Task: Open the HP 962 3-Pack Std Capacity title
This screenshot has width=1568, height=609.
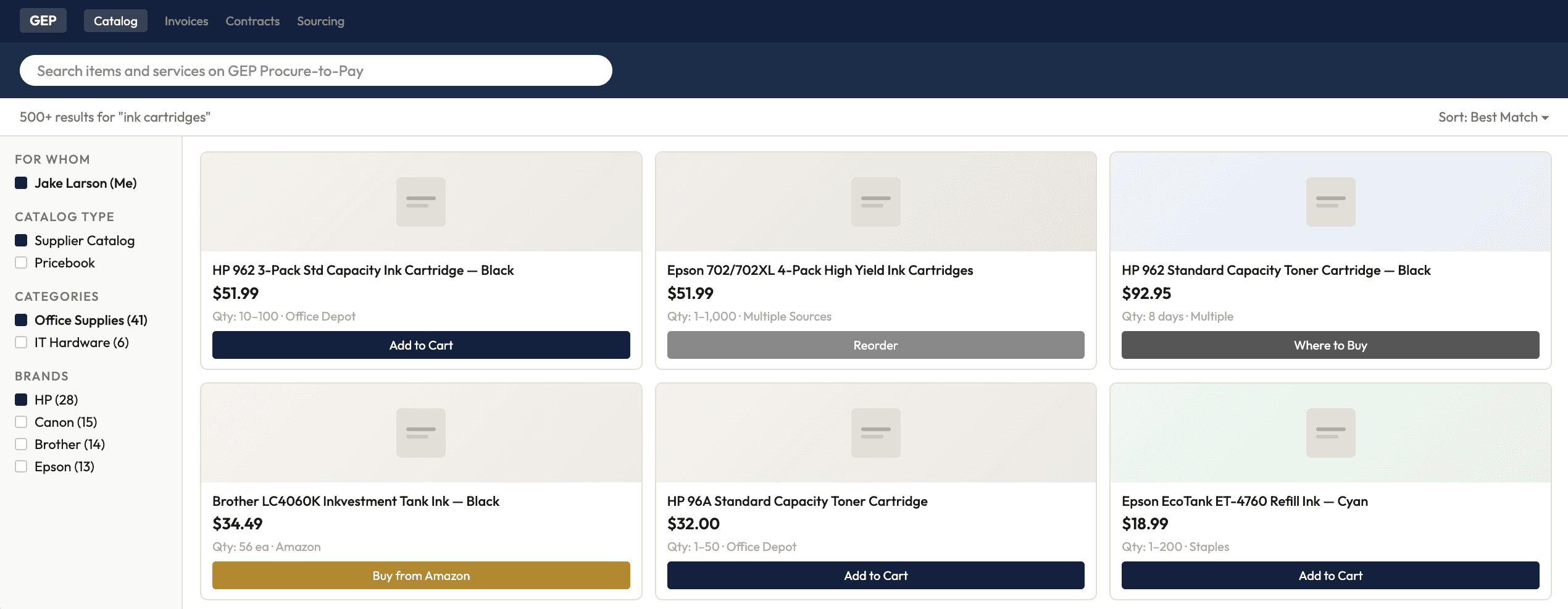Action: (x=363, y=271)
